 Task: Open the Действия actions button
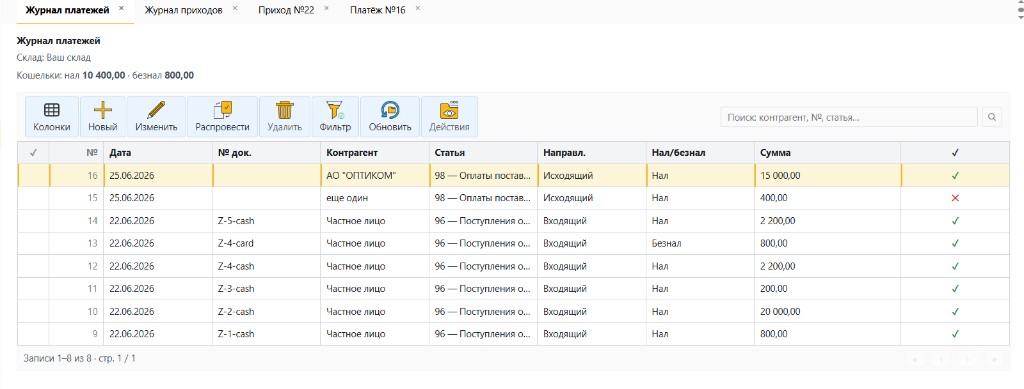(x=449, y=117)
